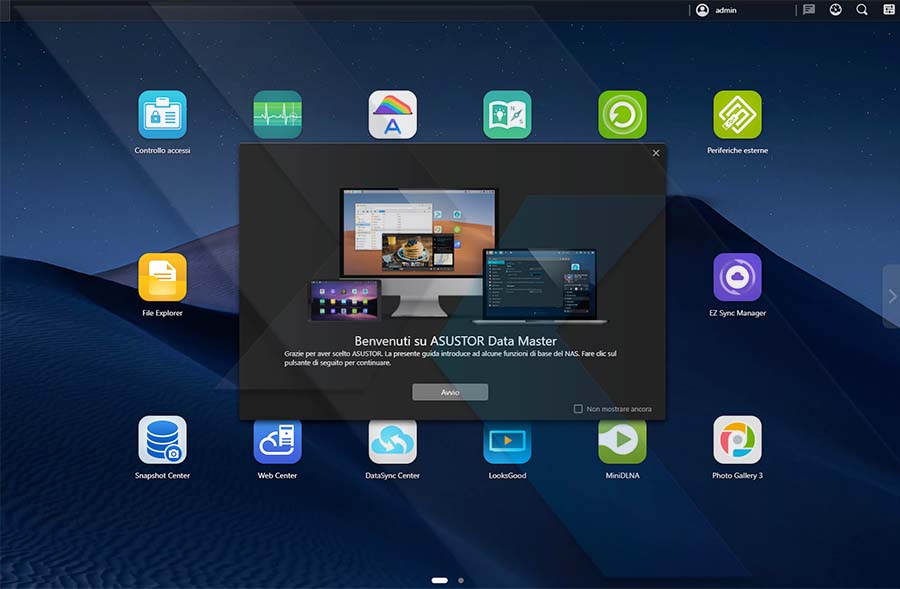Open the search tool in top bar
Screen dimensions: 900x589
tap(862, 10)
